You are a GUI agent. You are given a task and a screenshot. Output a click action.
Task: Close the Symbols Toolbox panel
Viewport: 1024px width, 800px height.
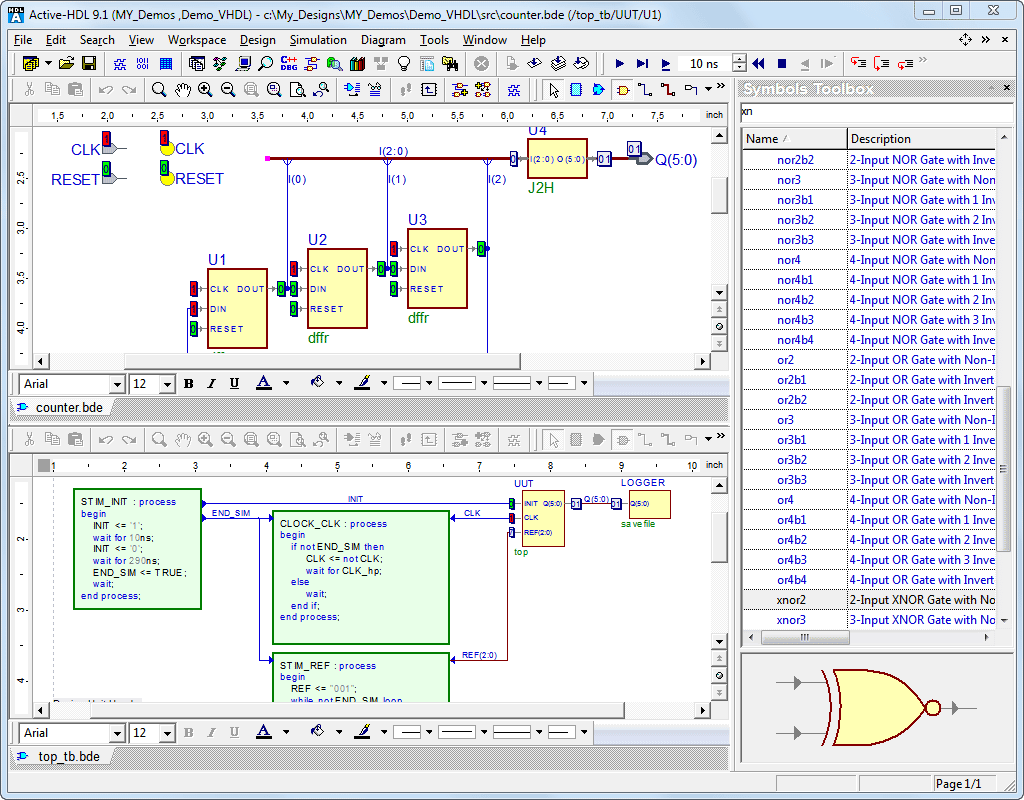[1005, 88]
